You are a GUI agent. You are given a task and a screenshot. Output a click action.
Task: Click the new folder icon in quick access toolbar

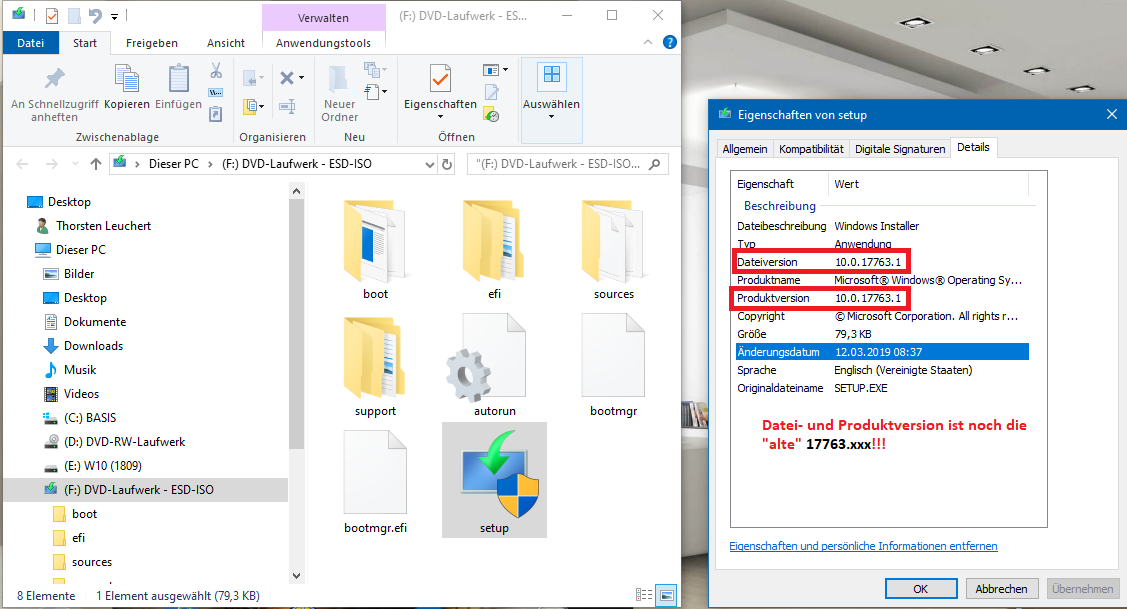(74, 15)
